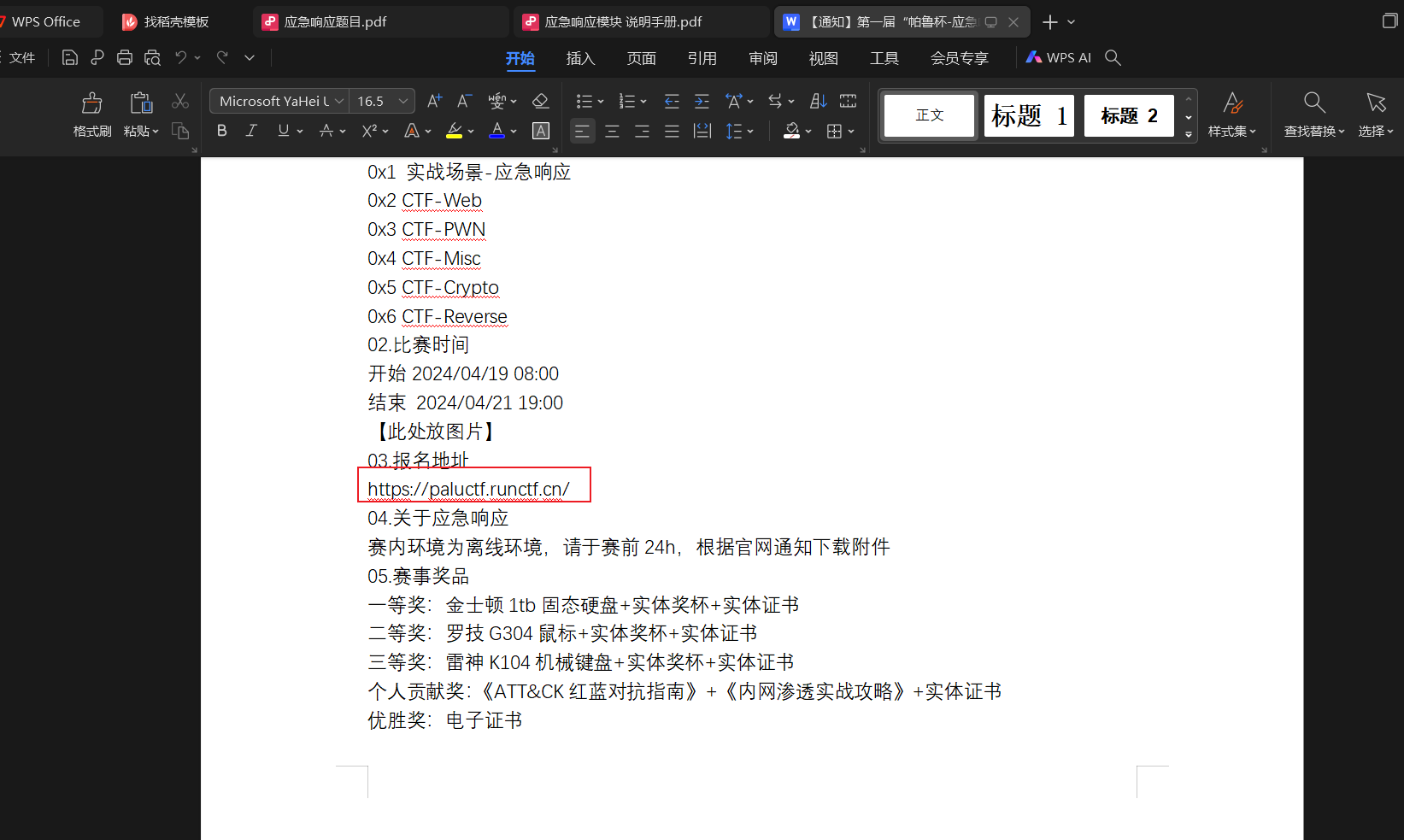The height and width of the screenshot is (840, 1404).
Task: Click the Character border icon
Action: (x=540, y=131)
